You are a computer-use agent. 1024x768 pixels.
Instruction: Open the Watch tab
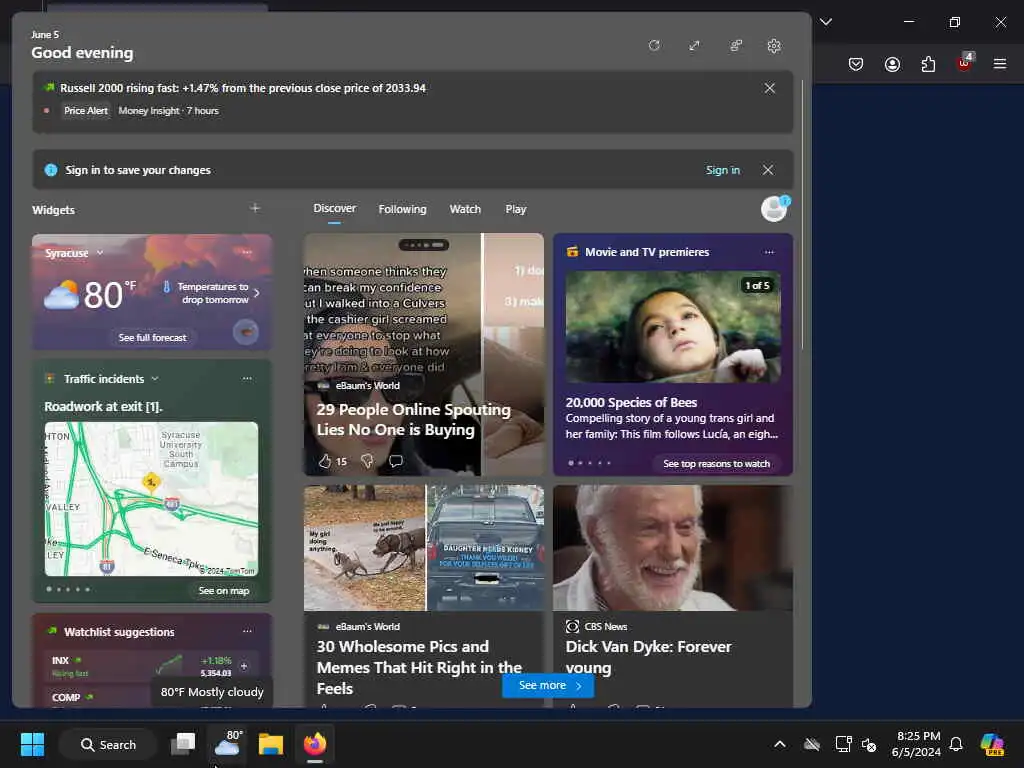point(465,209)
